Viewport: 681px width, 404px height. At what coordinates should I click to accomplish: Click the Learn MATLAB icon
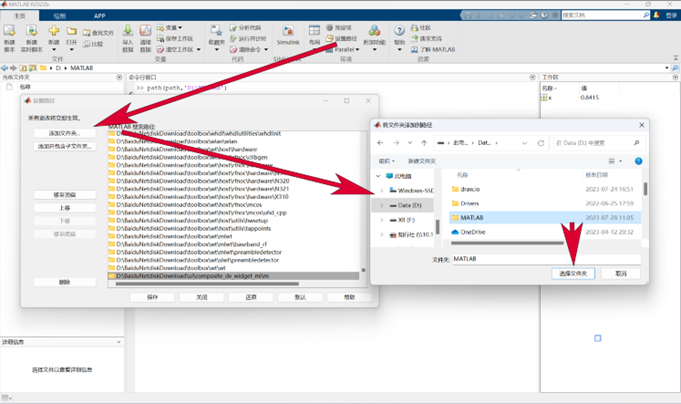tap(415, 50)
